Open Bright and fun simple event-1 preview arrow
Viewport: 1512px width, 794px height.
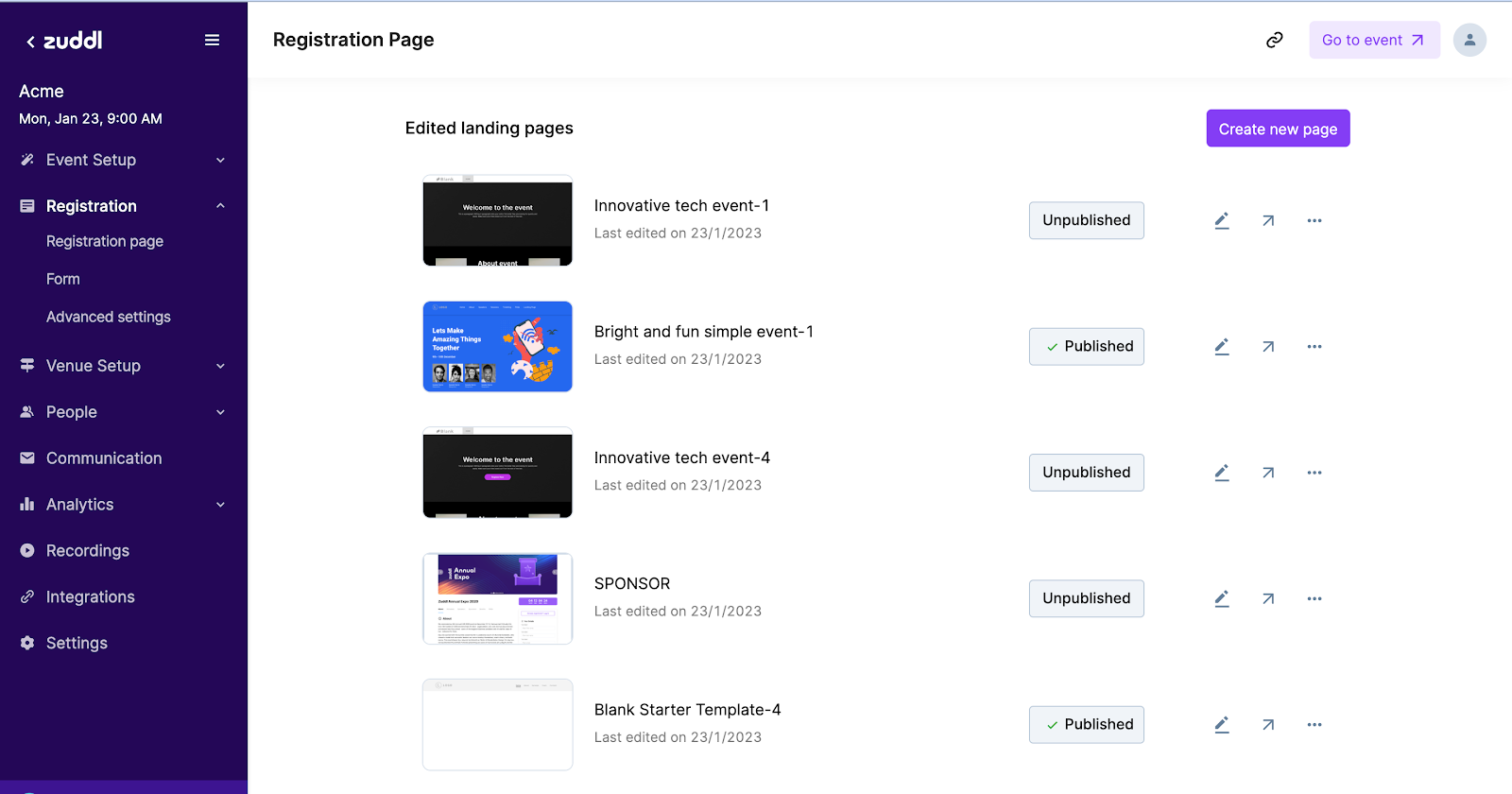click(x=1268, y=347)
